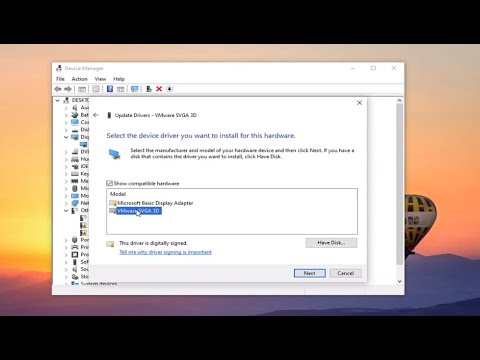Open the View menu

click(100, 79)
